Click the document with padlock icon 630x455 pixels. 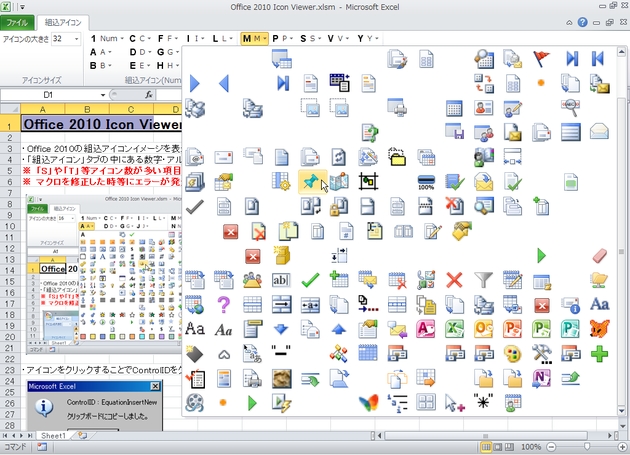tap(339, 207)
